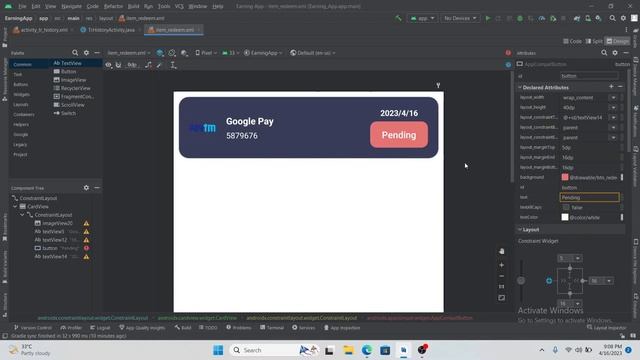The image size is (640, 360).
Task: Minimize the Palette panel
Action: tap(97, 53)
